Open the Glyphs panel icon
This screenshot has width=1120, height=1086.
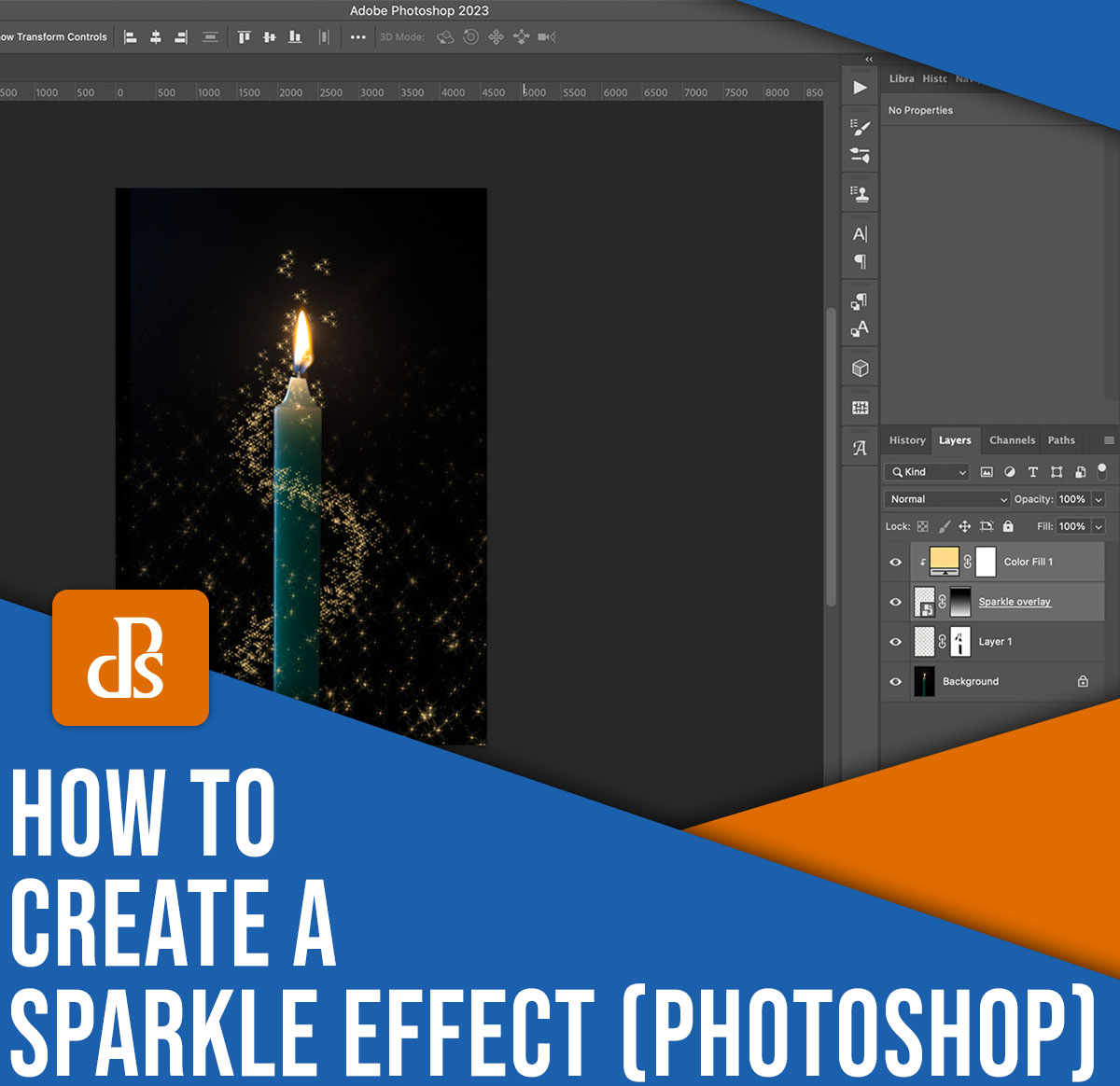tap(861, 449)
